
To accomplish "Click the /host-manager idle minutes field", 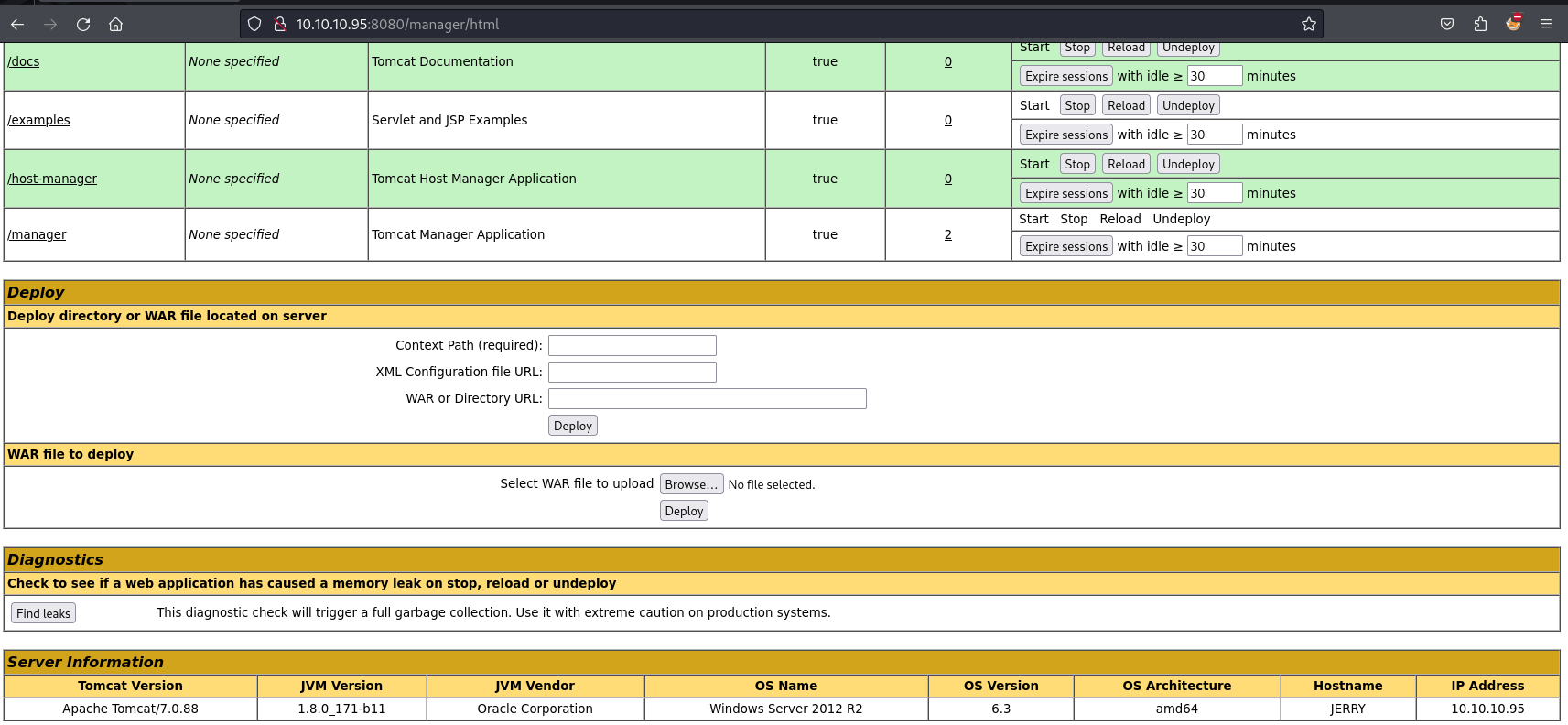I will tap(1215, 193).
